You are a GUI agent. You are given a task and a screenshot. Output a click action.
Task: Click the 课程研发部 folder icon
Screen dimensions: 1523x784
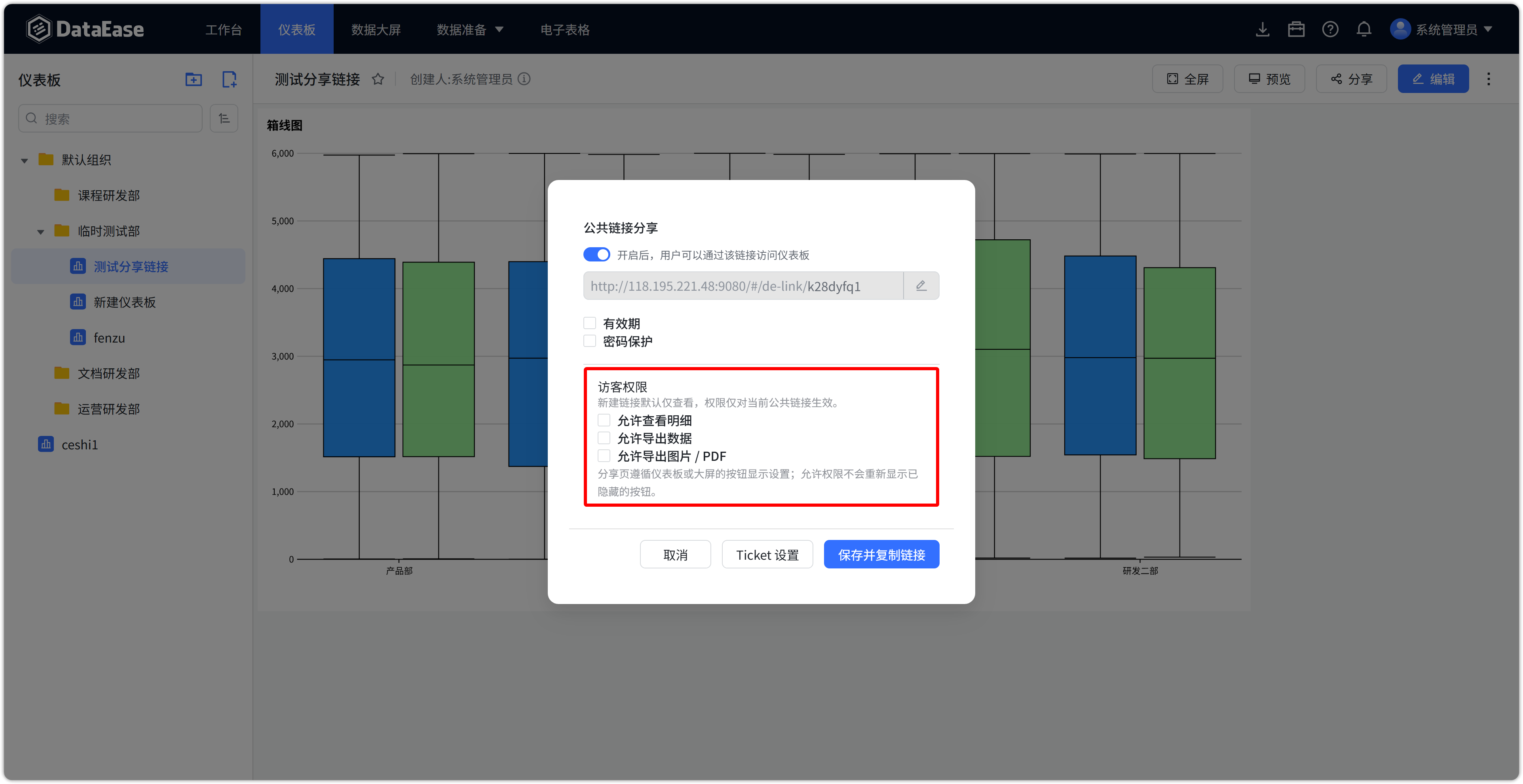coord(61,195)
